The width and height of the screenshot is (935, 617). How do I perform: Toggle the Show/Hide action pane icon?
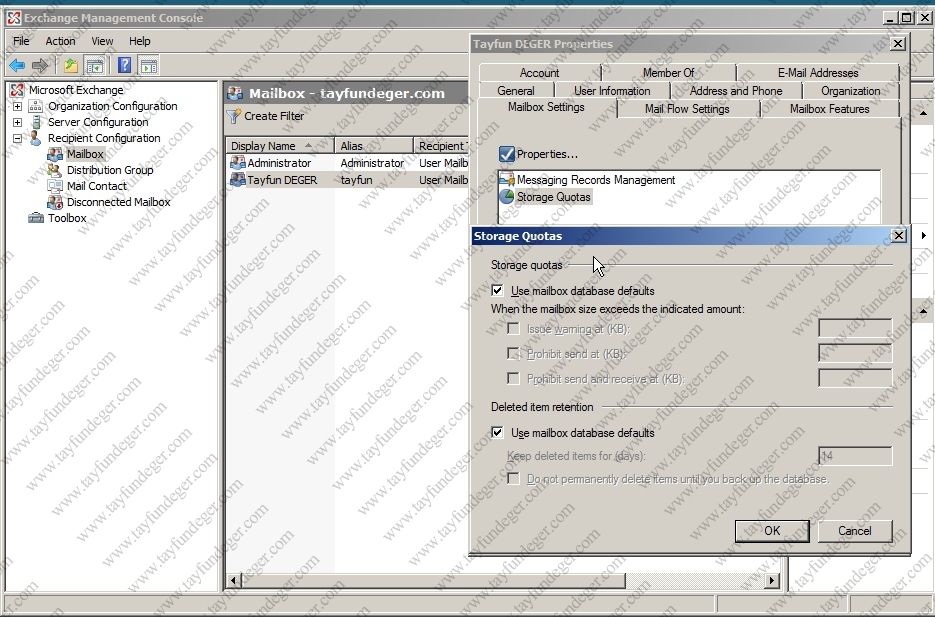(148, 66)
